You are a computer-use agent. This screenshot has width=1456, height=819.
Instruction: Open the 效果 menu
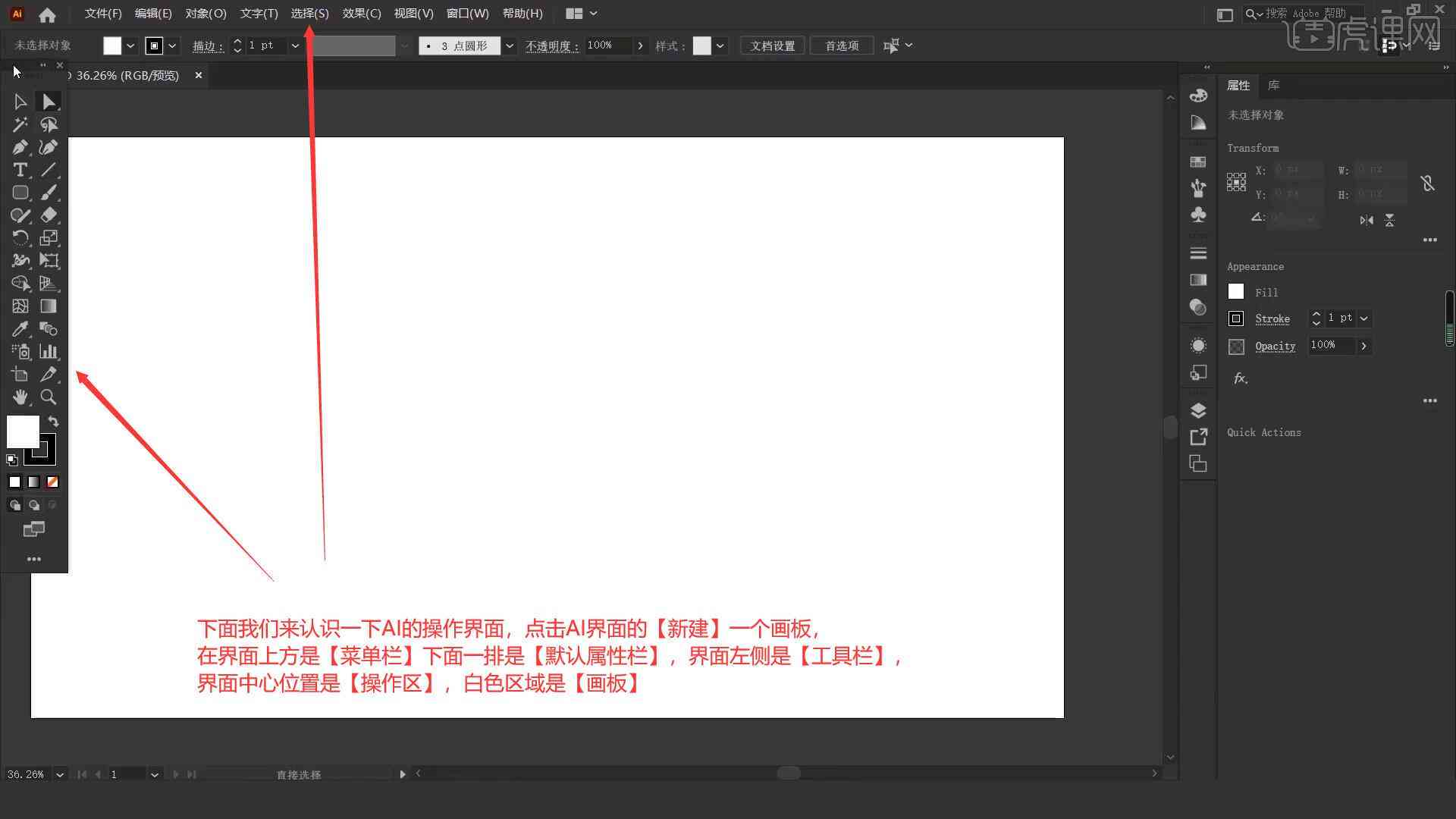pos(361,13)
